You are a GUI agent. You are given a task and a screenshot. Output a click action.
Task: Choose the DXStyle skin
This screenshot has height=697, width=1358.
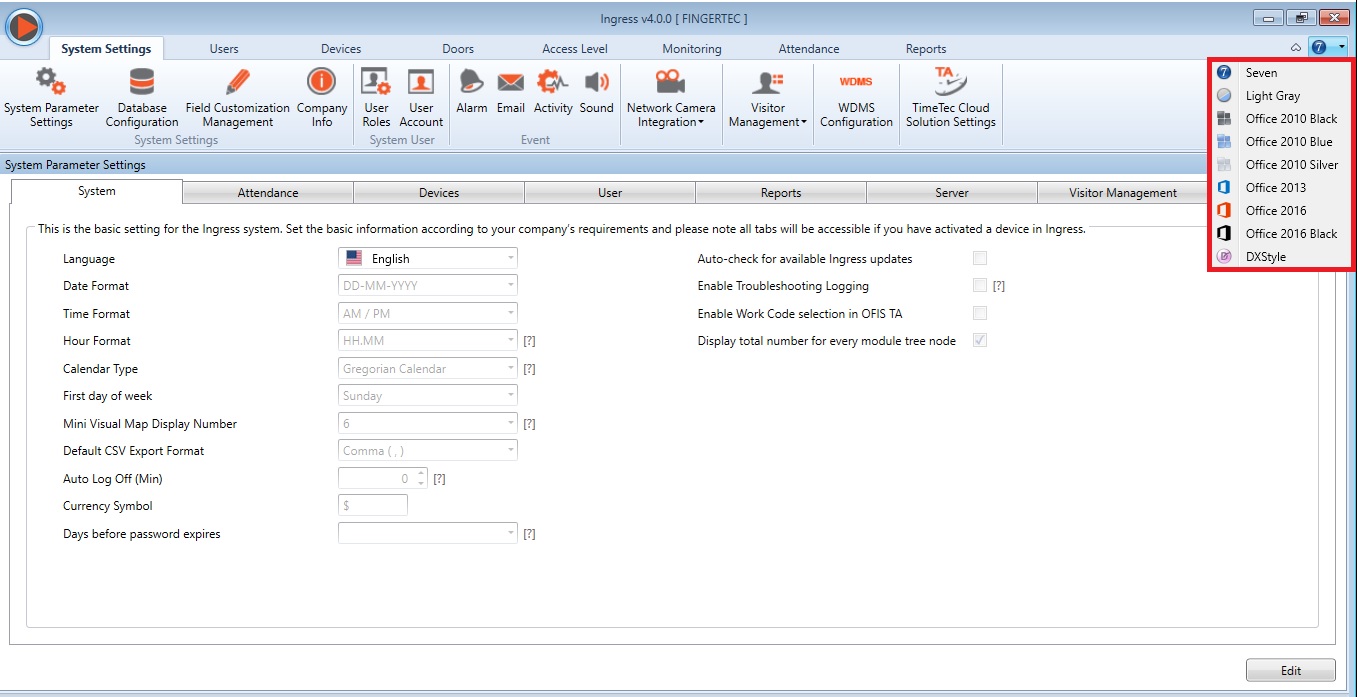[1281, 257]
